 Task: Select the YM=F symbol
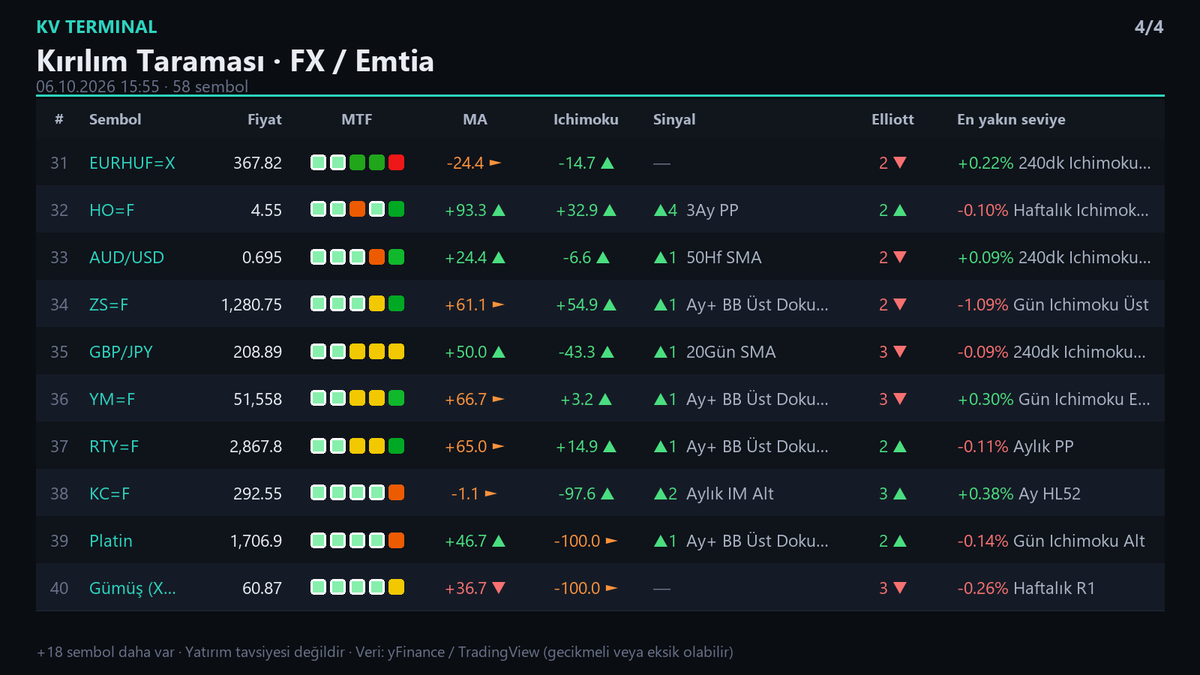pos(112,399)
